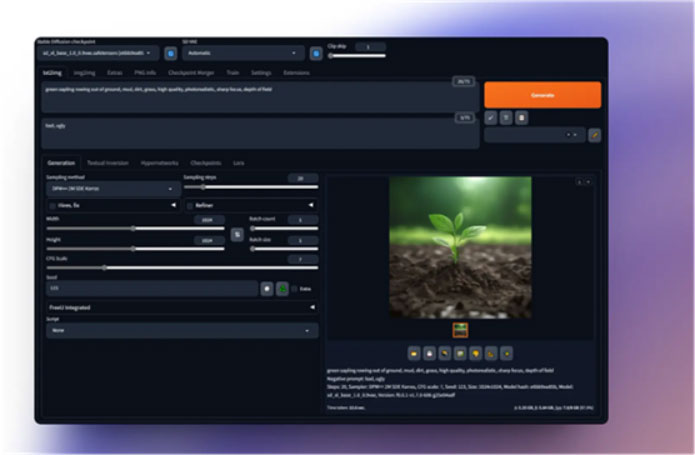Viewport: 695px width, 455px height.
Task: Select the generated sapling thumbnail
Action: pos(460,328)
